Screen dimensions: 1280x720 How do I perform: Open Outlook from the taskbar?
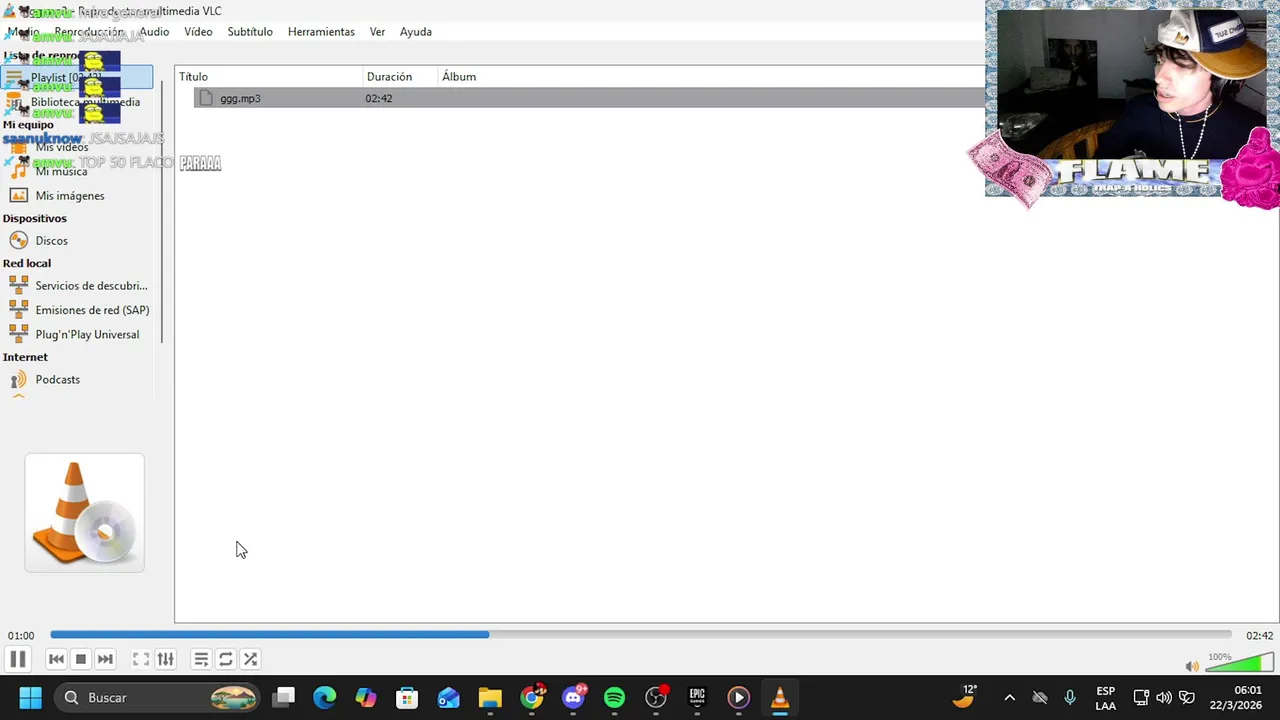point(448,698)
